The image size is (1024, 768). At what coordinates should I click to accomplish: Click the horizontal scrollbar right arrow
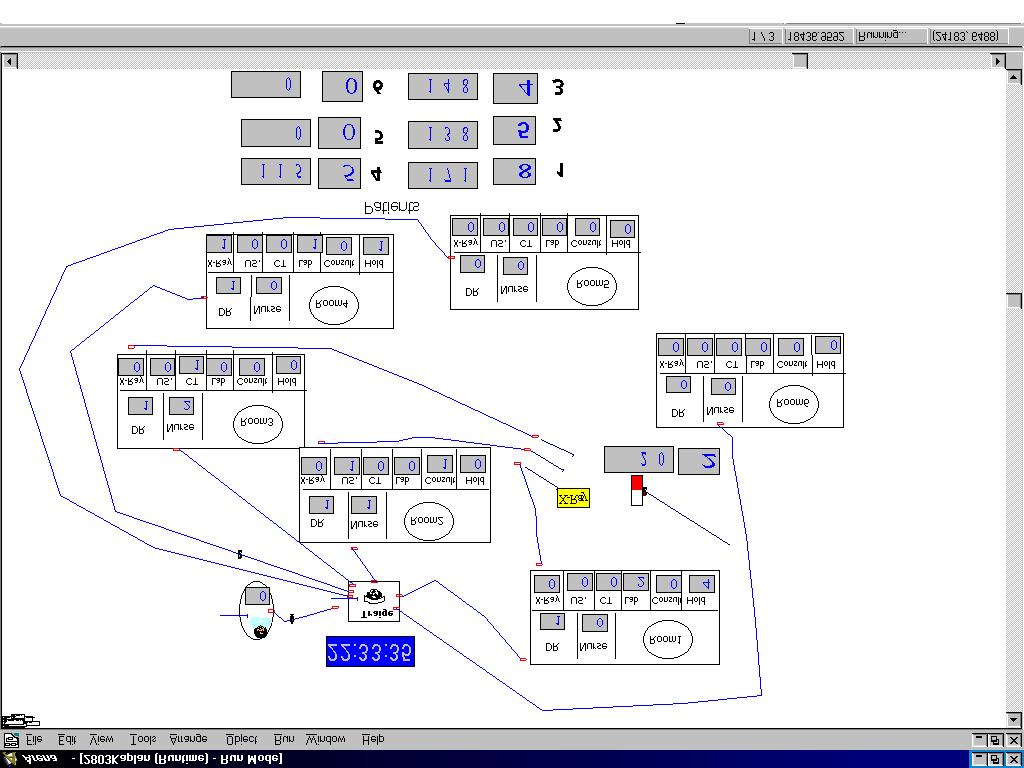pyautogui.click(x=997, y=61)
